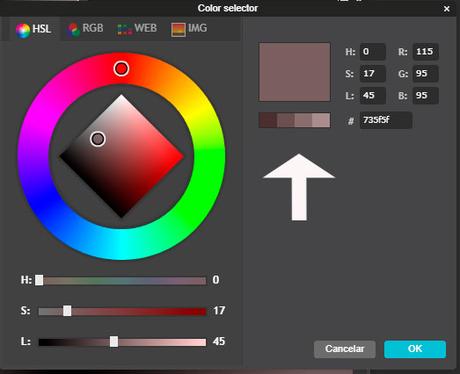Click the saturation-lightness diamond handle

point(98,139)
